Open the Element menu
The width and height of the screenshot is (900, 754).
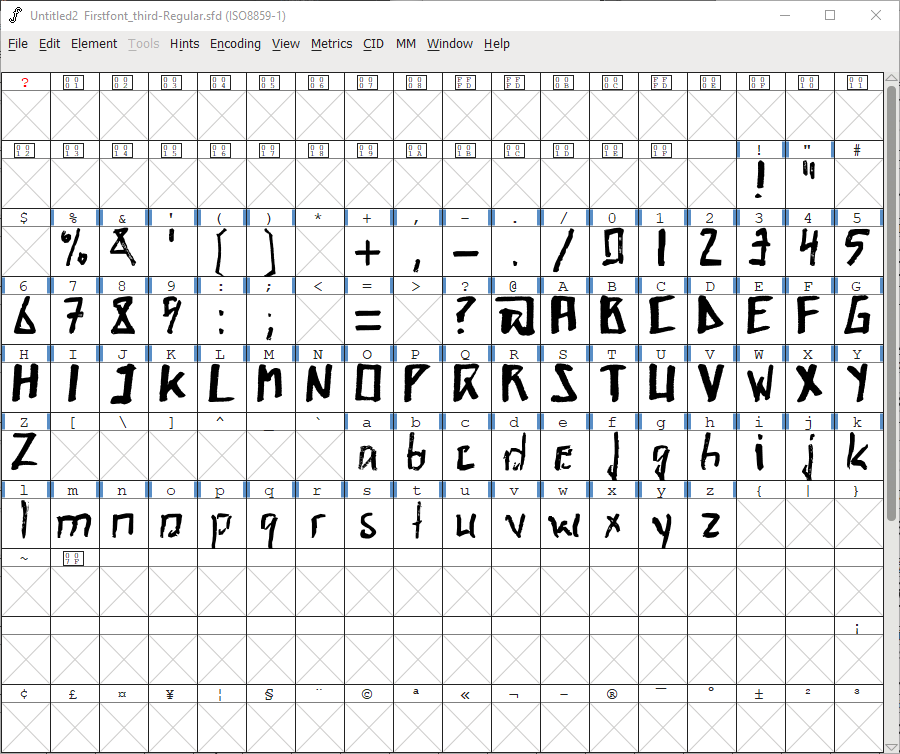(94, 44)
